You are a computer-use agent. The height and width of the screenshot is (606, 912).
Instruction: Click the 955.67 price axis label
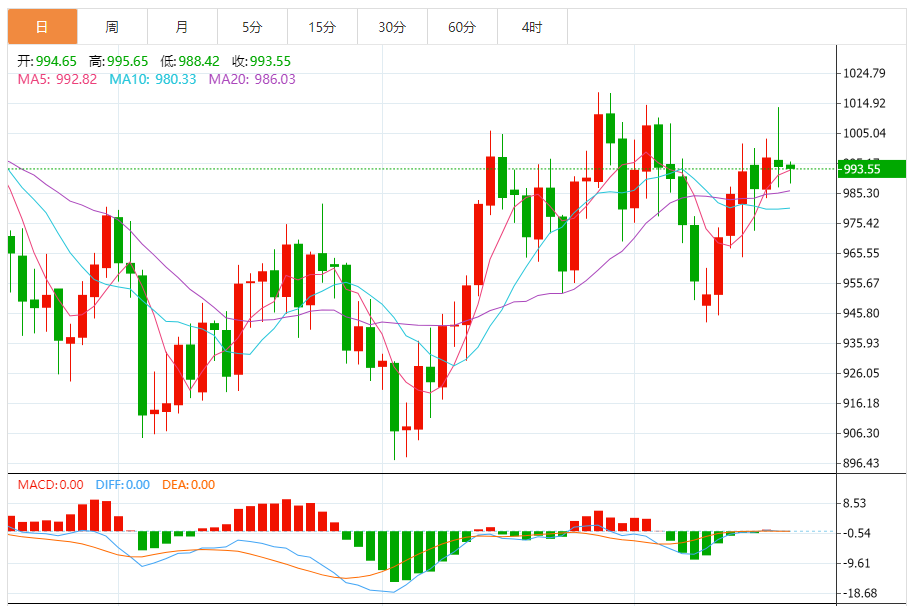[861, 283]
